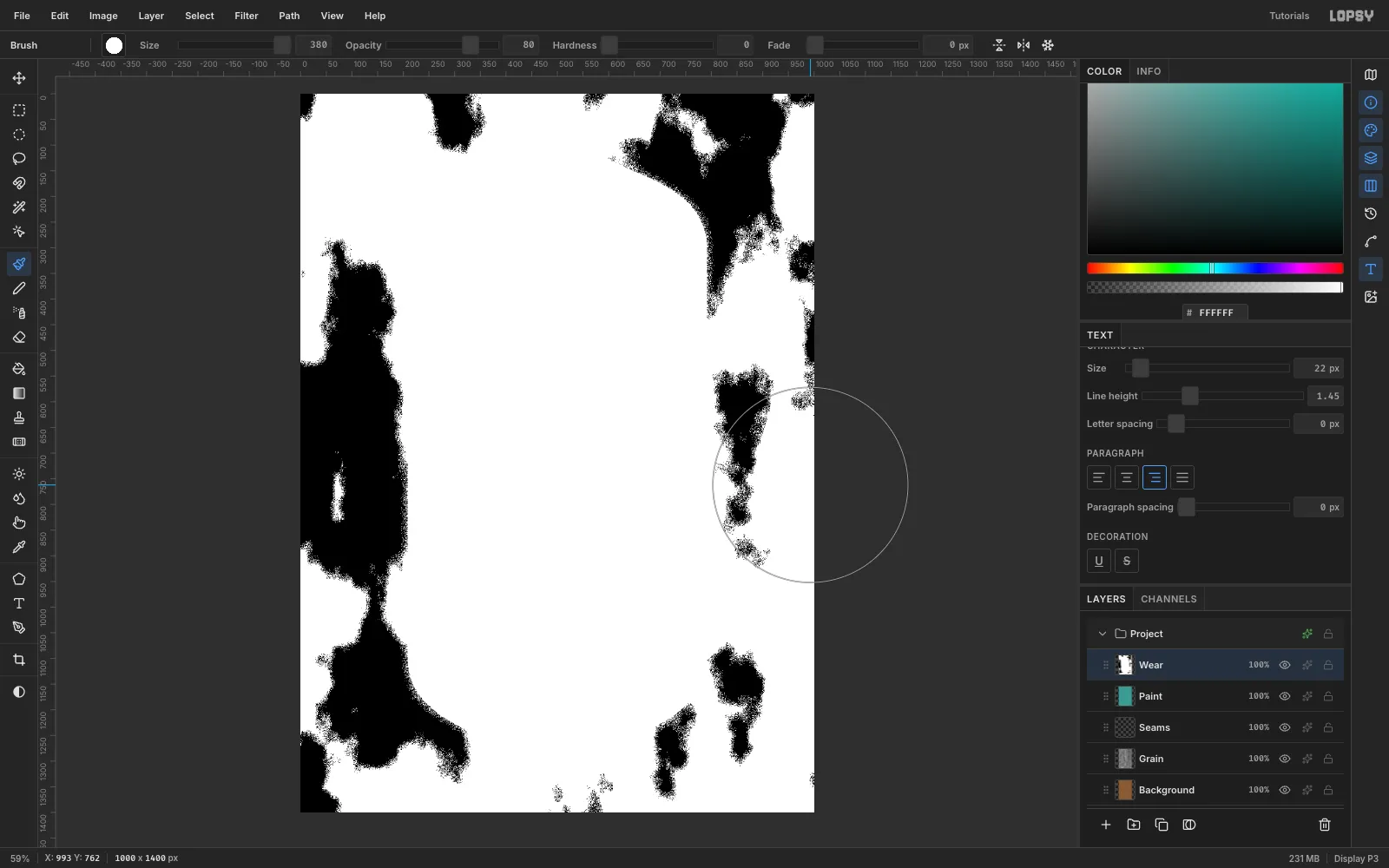Select the Magnetic Lasso tool

[x=19, y=183]
